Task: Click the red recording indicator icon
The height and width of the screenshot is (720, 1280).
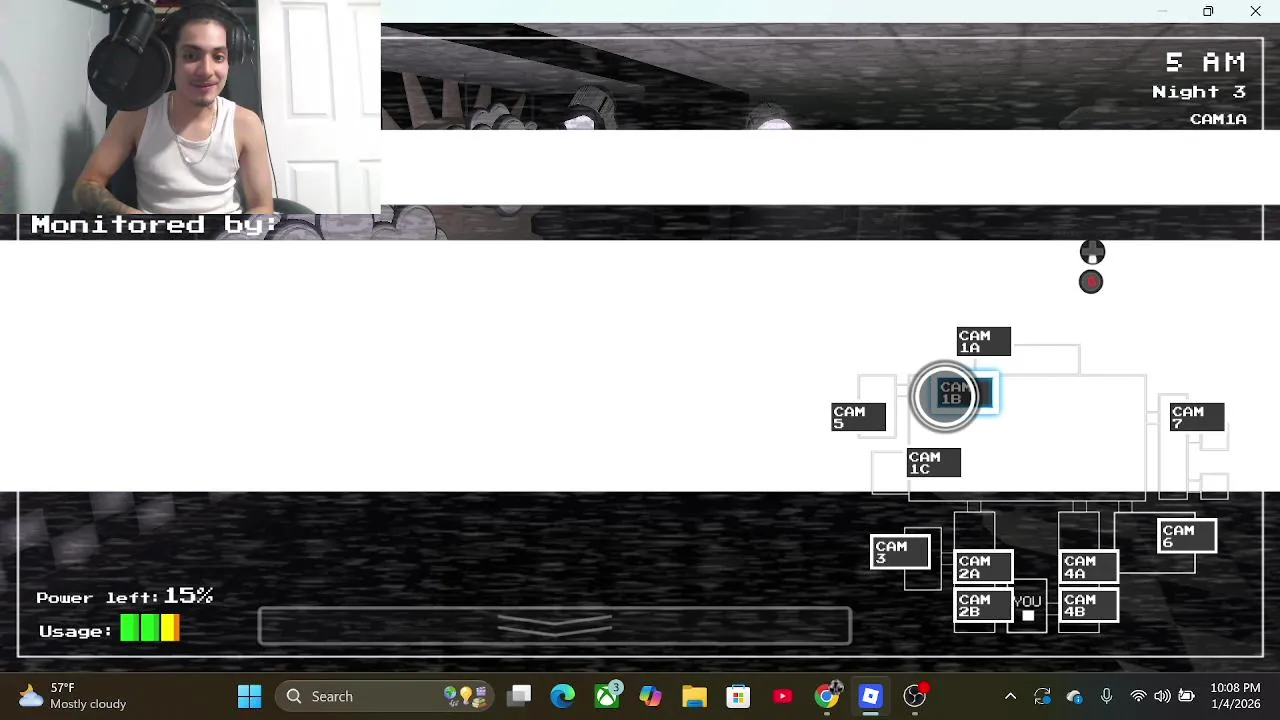Action: coord(1091,282)
